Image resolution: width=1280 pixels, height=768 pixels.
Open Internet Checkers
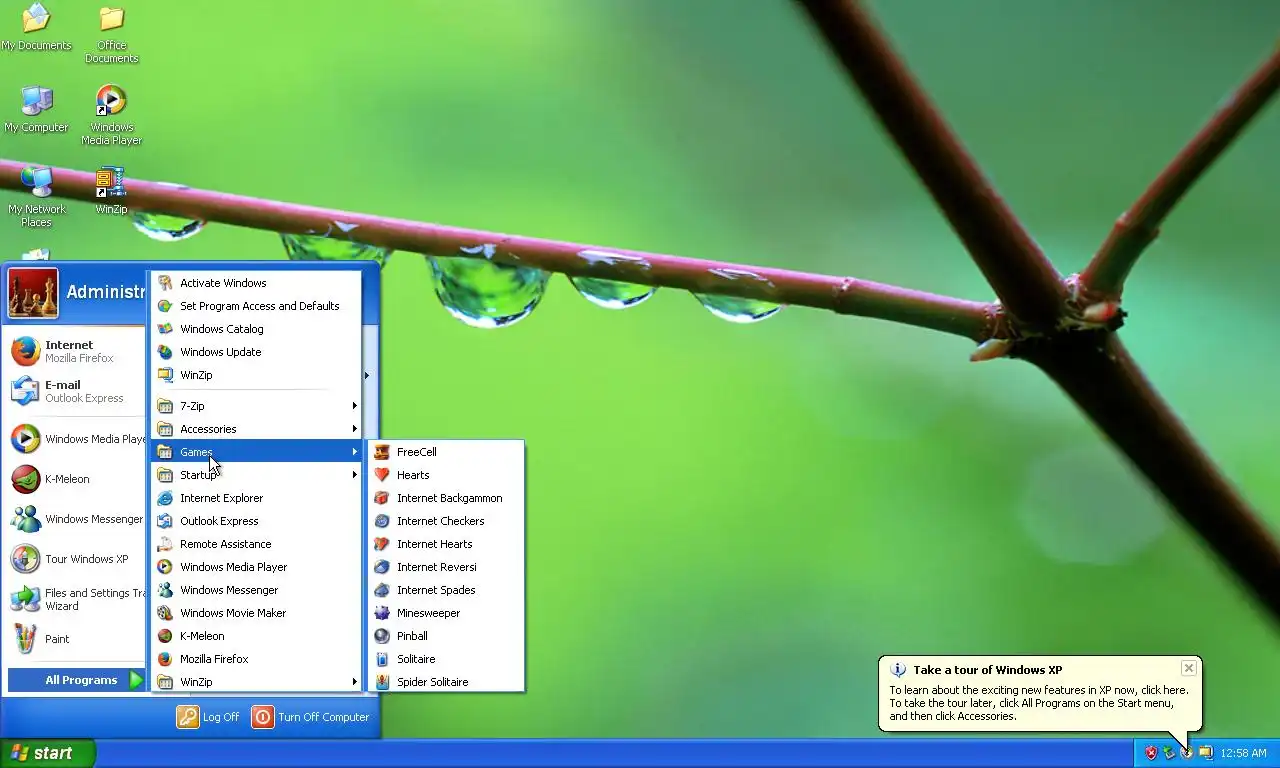[446, 521]
